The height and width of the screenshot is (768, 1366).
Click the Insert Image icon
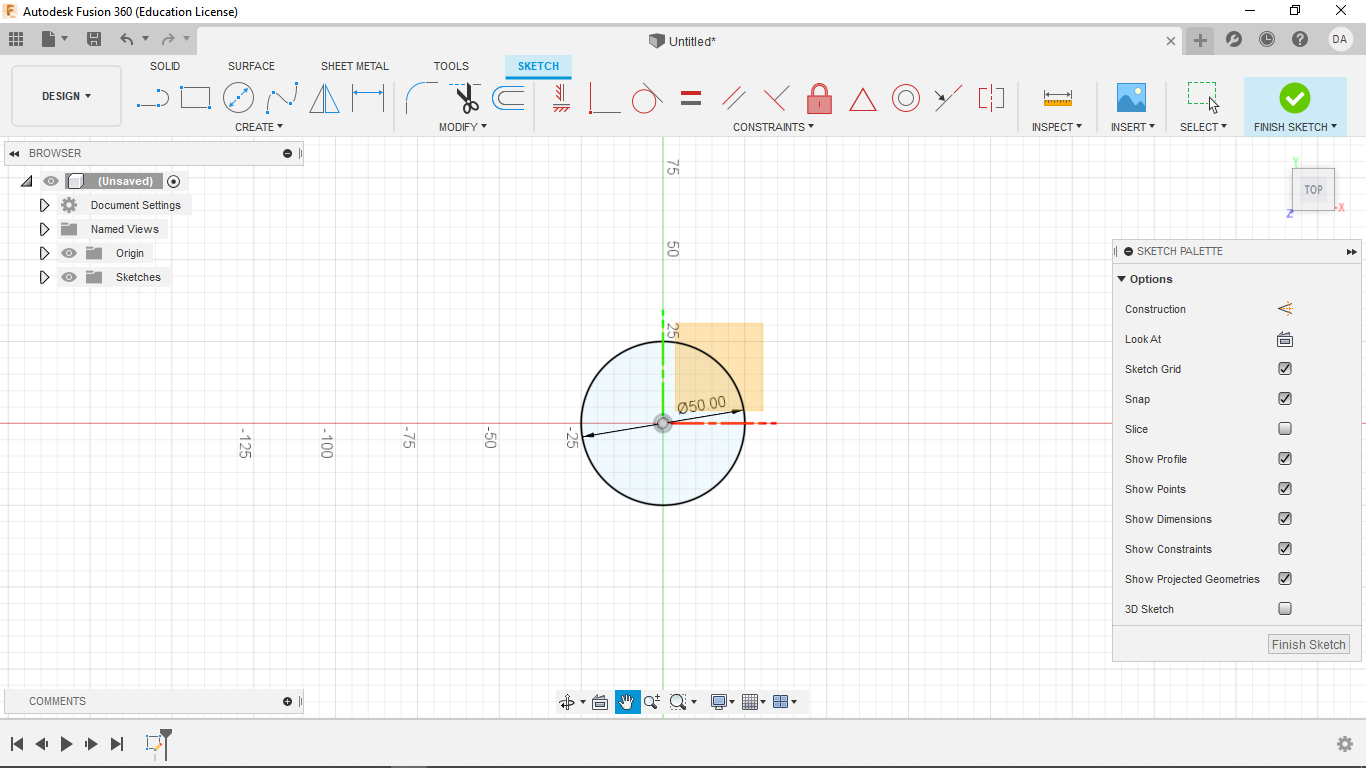coord(1131,98)
